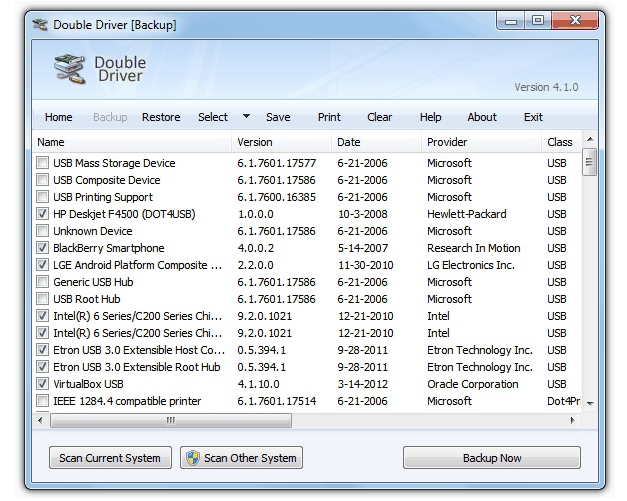Open the About menu item
The image size is (627, 501).
(x=482, y=117)
